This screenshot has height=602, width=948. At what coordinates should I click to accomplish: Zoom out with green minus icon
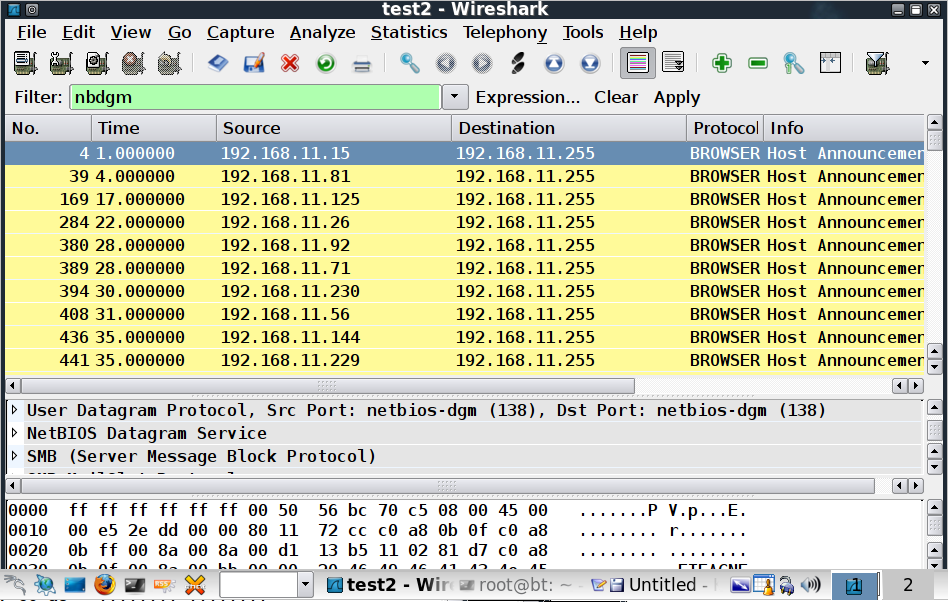pos(758,63)
